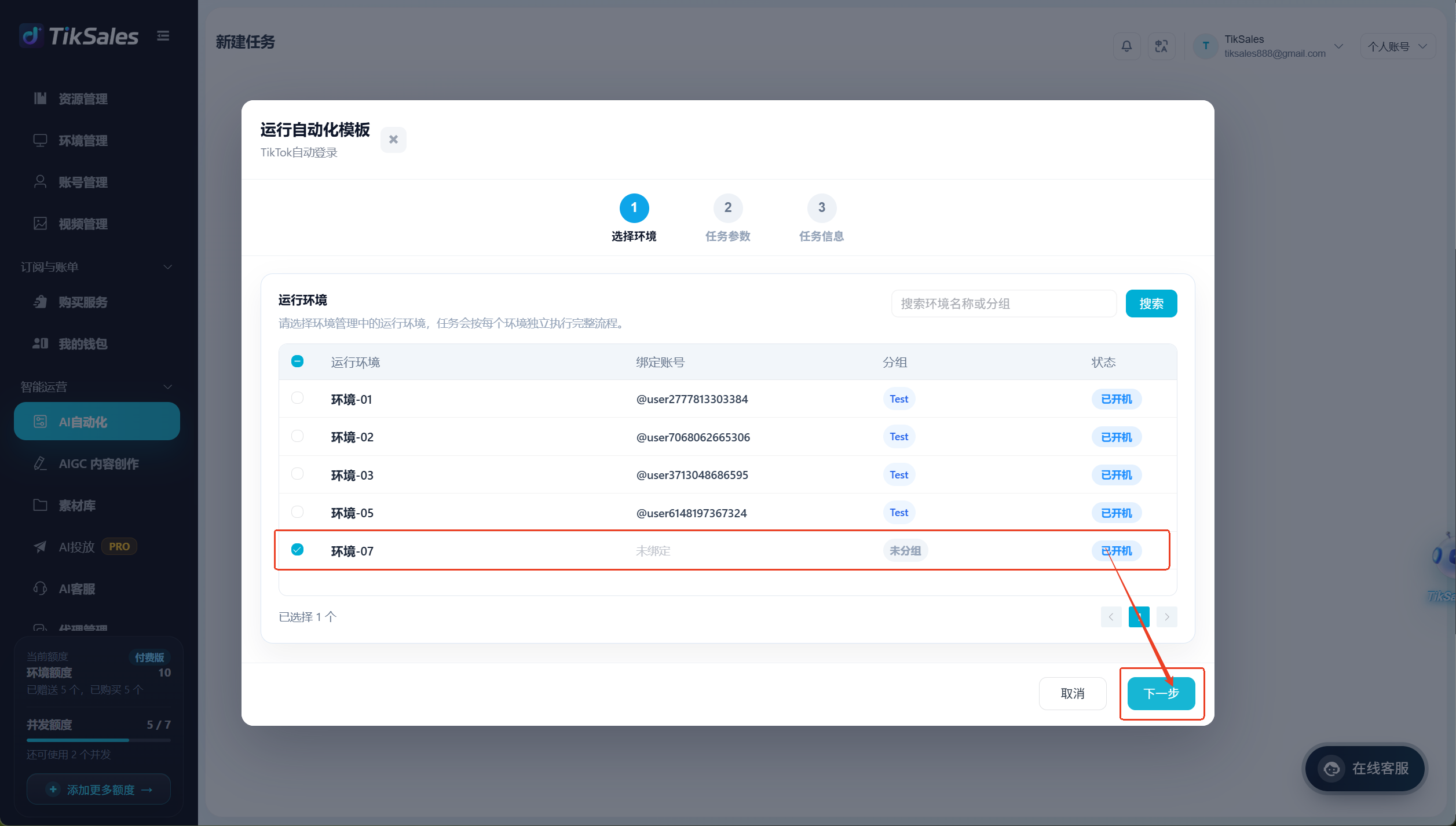Select the 环境-01 row checkbox
Viewport: 1456px width, 826px height.
(x=297, y=398)
